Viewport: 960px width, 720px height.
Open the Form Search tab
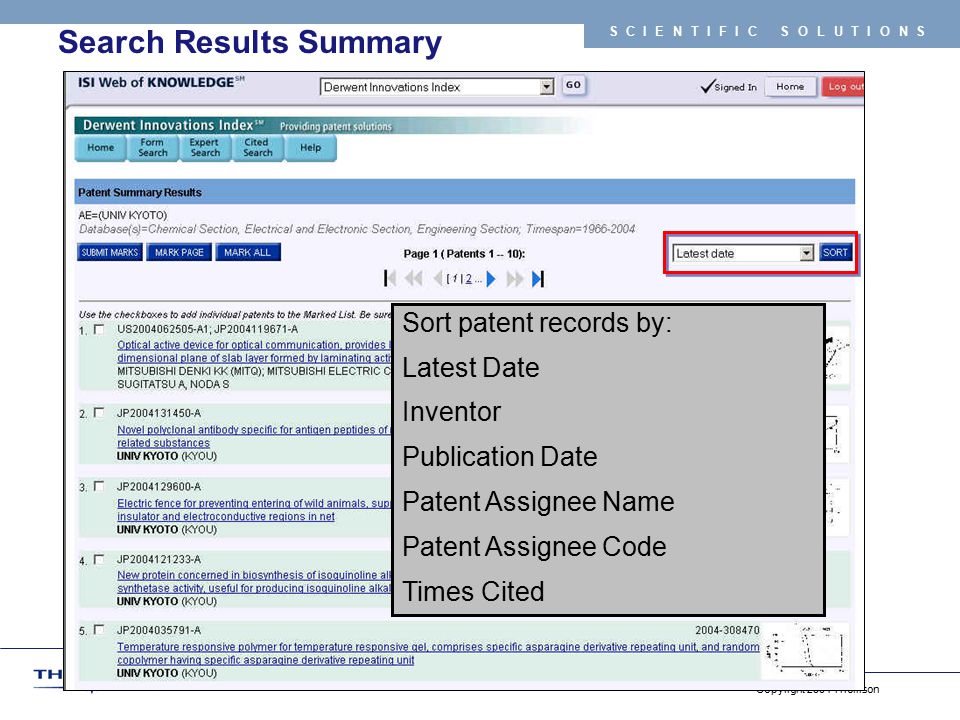(x=152, y=148)
